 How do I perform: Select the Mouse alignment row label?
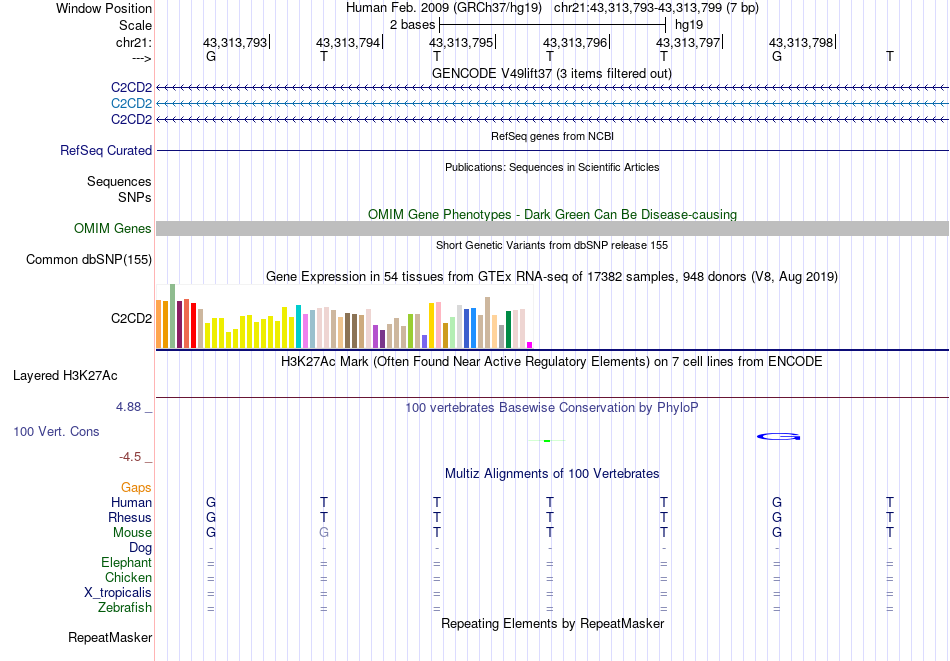[132, 533]
